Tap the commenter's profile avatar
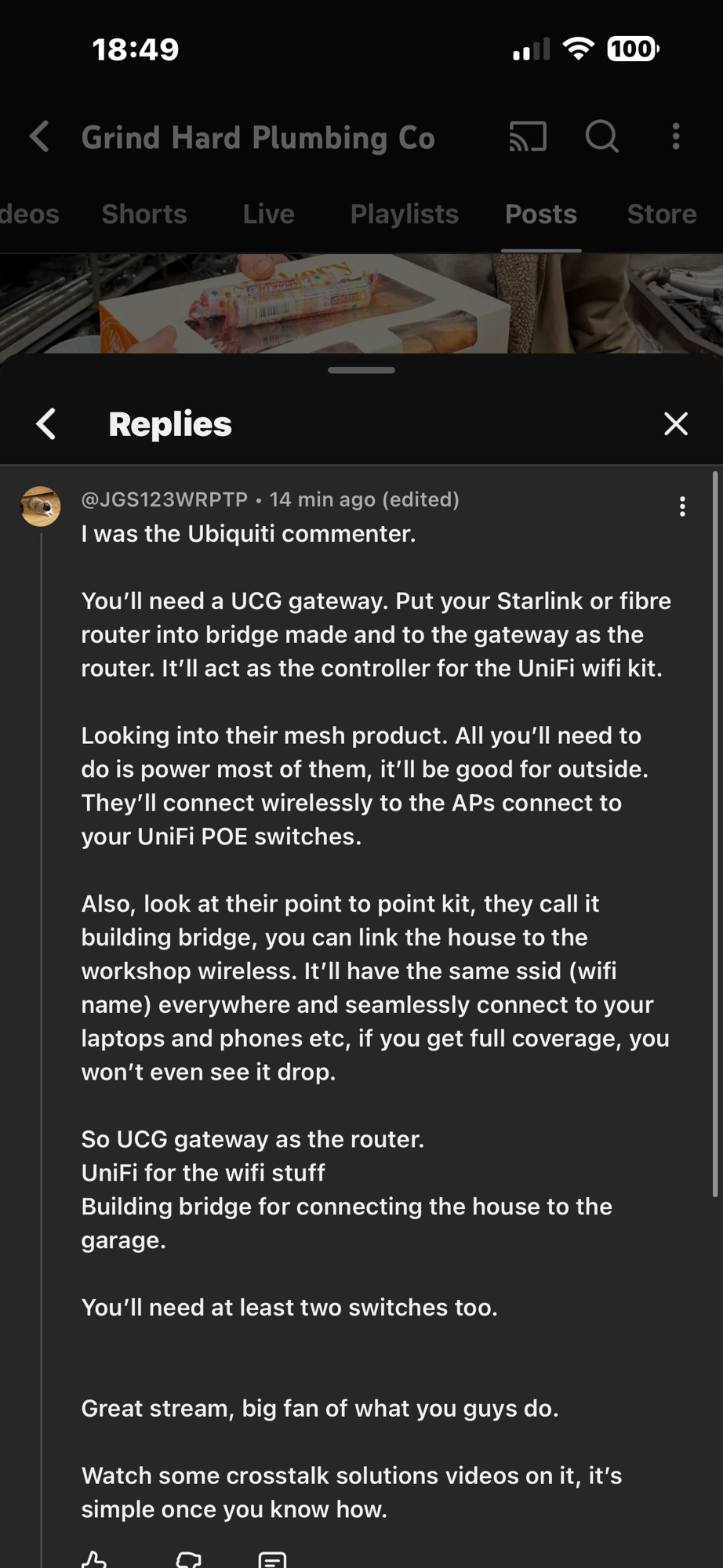The image size is (723, 1568). coord(41,506)
